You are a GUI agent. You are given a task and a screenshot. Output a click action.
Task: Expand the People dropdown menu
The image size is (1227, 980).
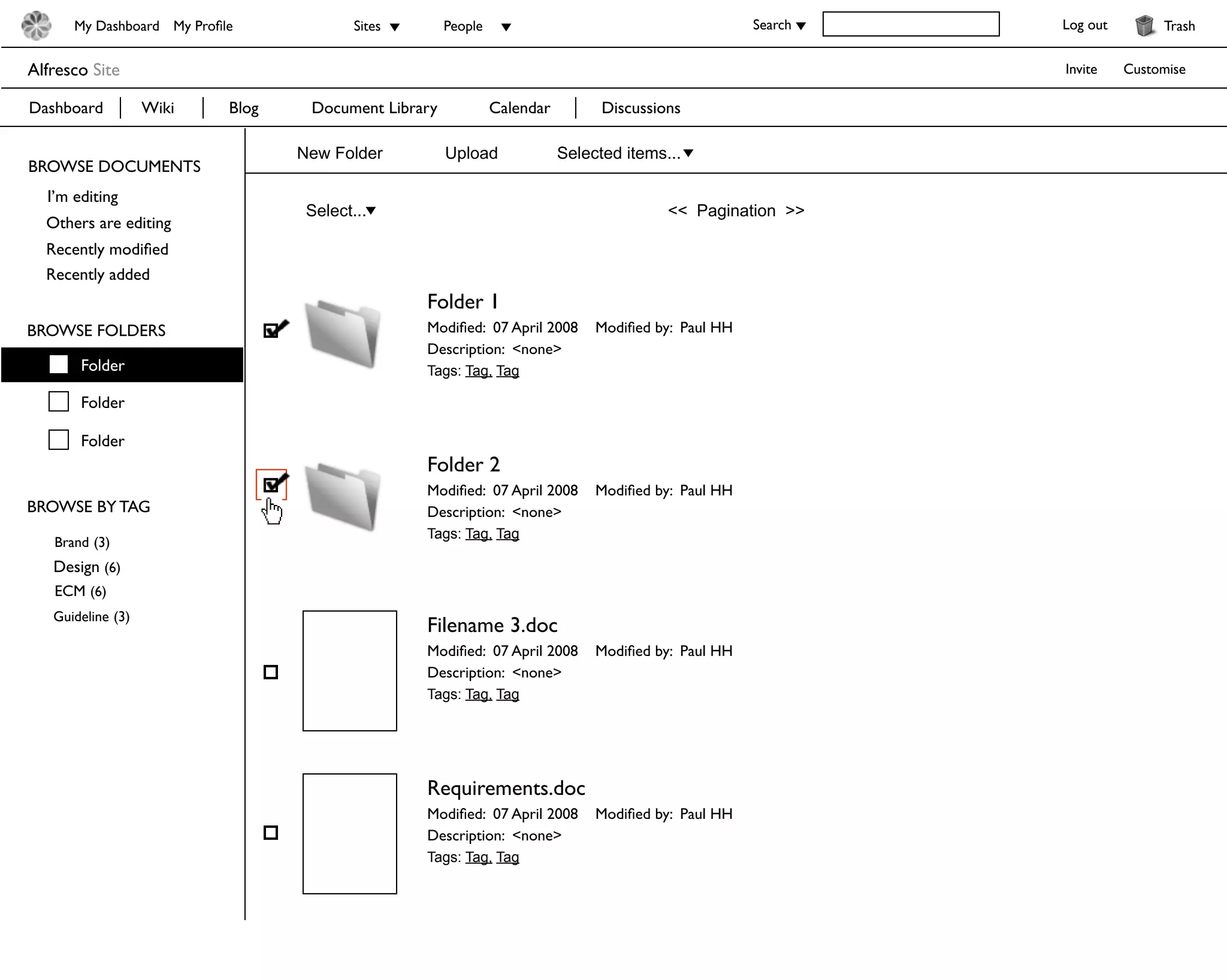[476, 26]
